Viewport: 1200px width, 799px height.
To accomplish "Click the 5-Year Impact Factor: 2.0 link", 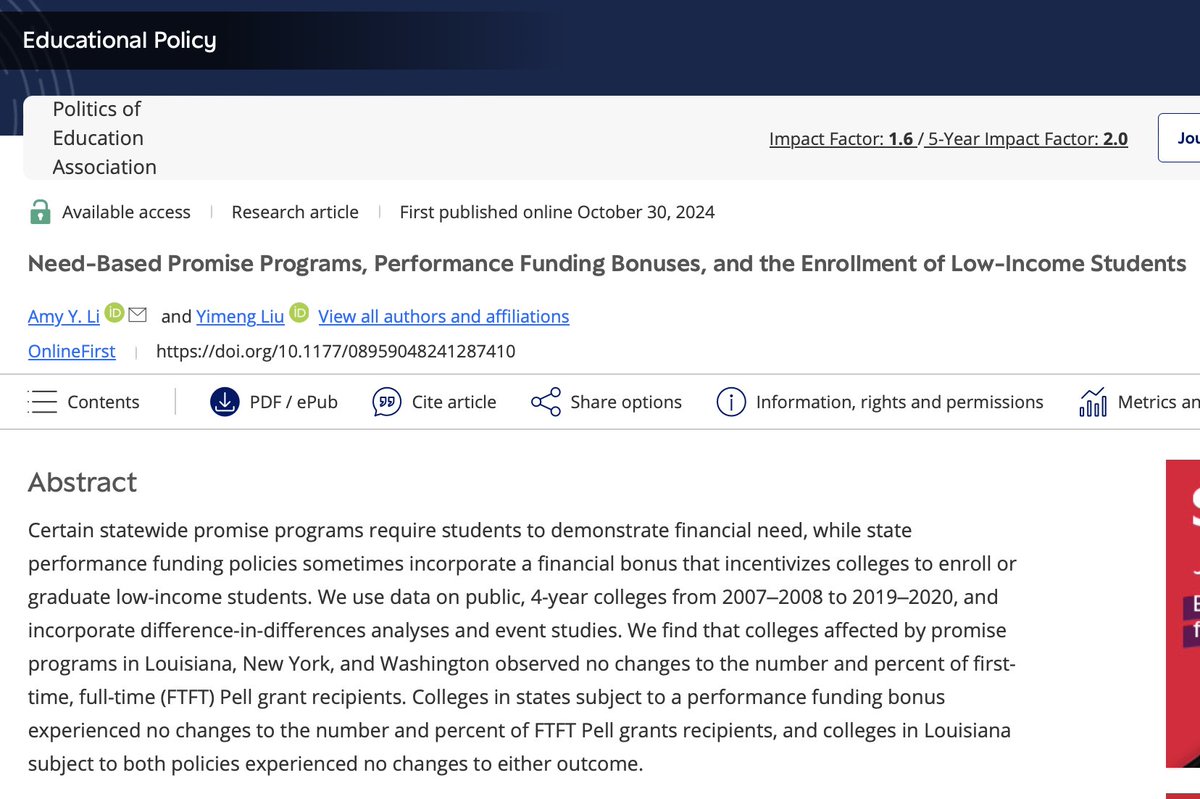I will coord(1028,139).
